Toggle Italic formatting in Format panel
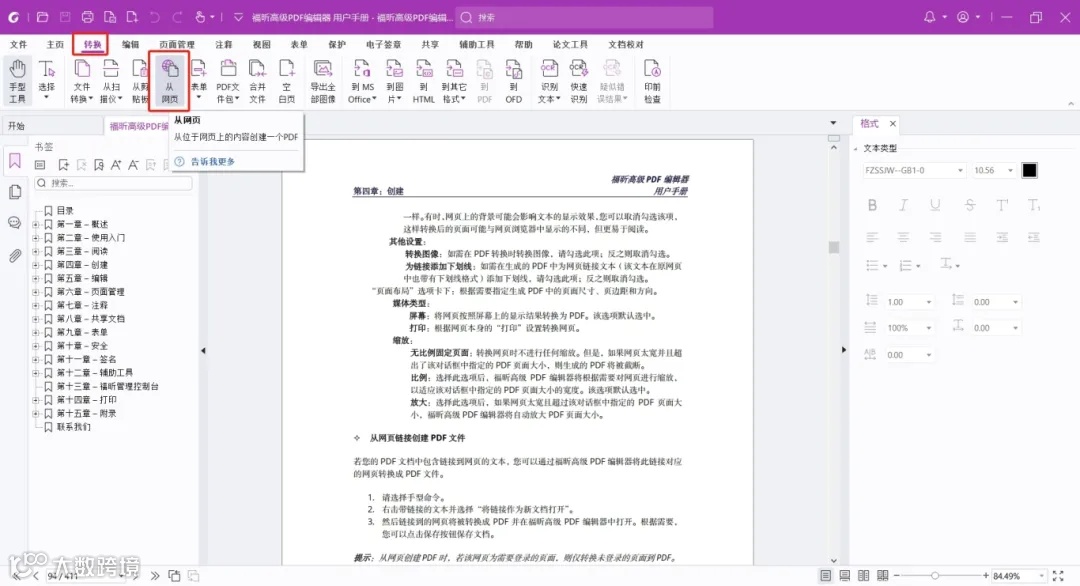Viewport: 1080px width, 586px height. [903, 205]
